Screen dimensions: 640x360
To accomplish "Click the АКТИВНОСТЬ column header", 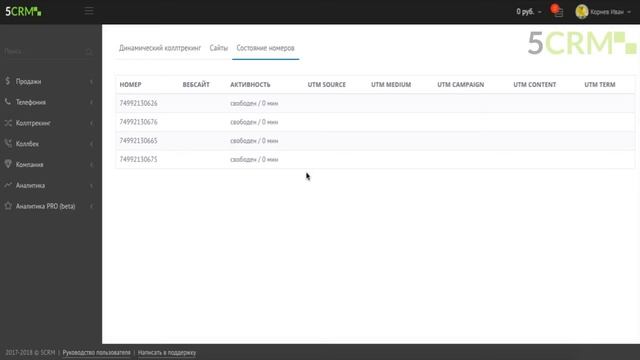I will [x=250, y=84].
